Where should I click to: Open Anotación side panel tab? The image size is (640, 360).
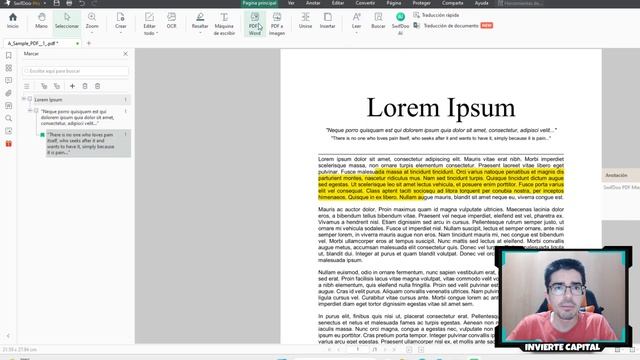(x=617, y=175)
